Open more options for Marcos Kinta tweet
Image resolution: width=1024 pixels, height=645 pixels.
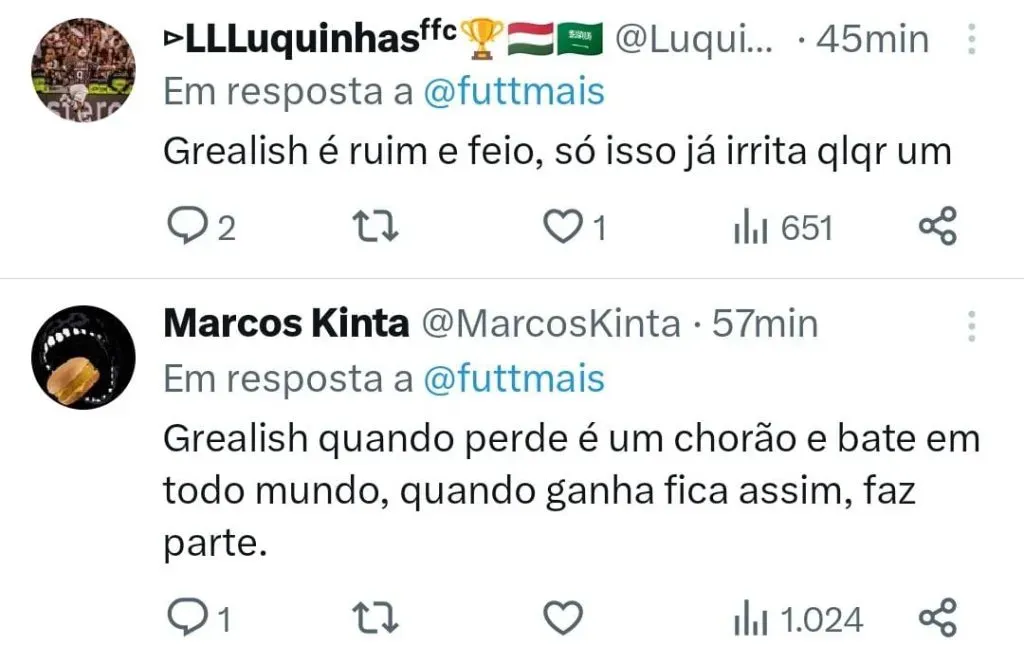973,325
